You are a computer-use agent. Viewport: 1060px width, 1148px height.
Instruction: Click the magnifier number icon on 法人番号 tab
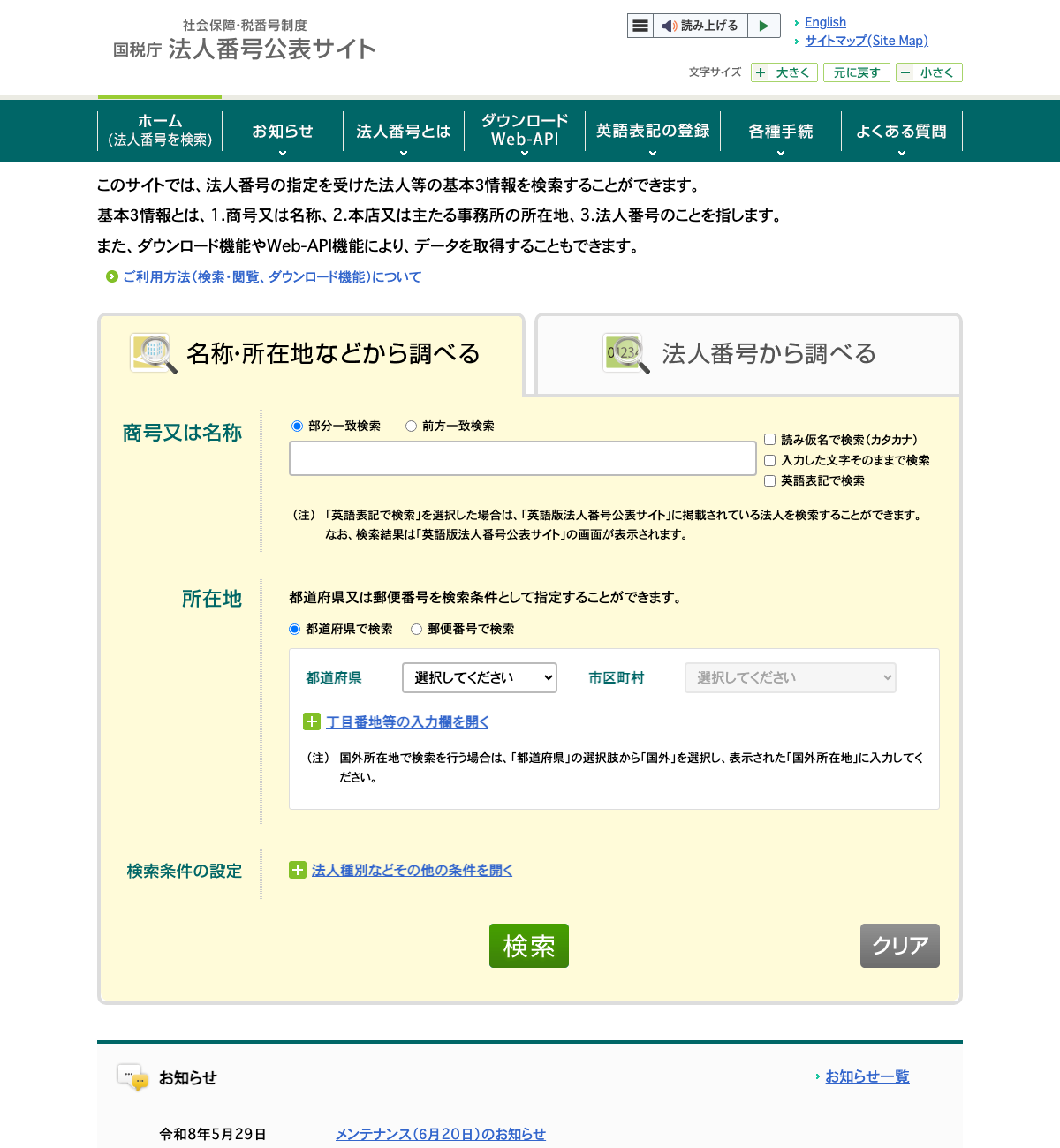pos(626,353)
